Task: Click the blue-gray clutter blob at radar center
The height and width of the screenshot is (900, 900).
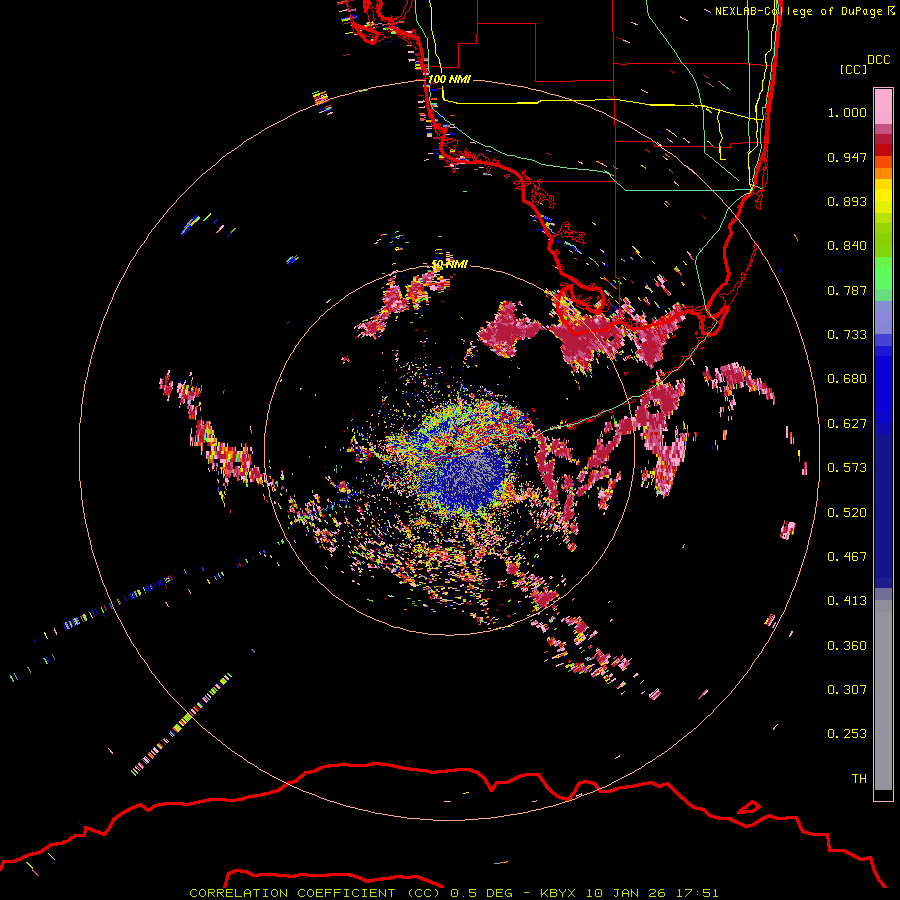Action: click(462, 476)
